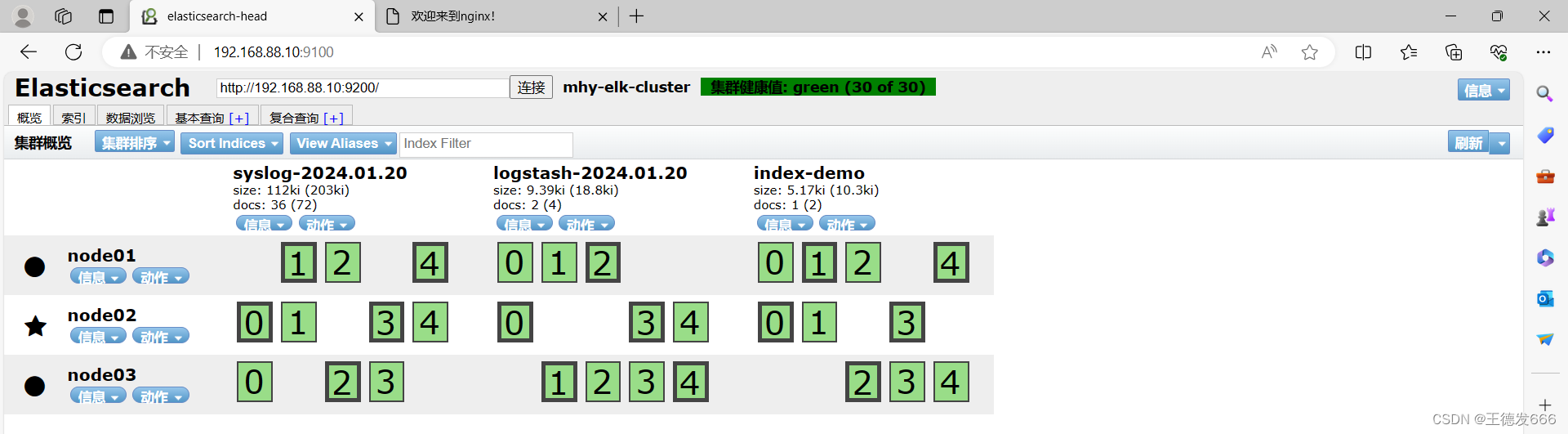
Task: Select logstash shard 0 on node02
Action: click(x=515, y=322)
